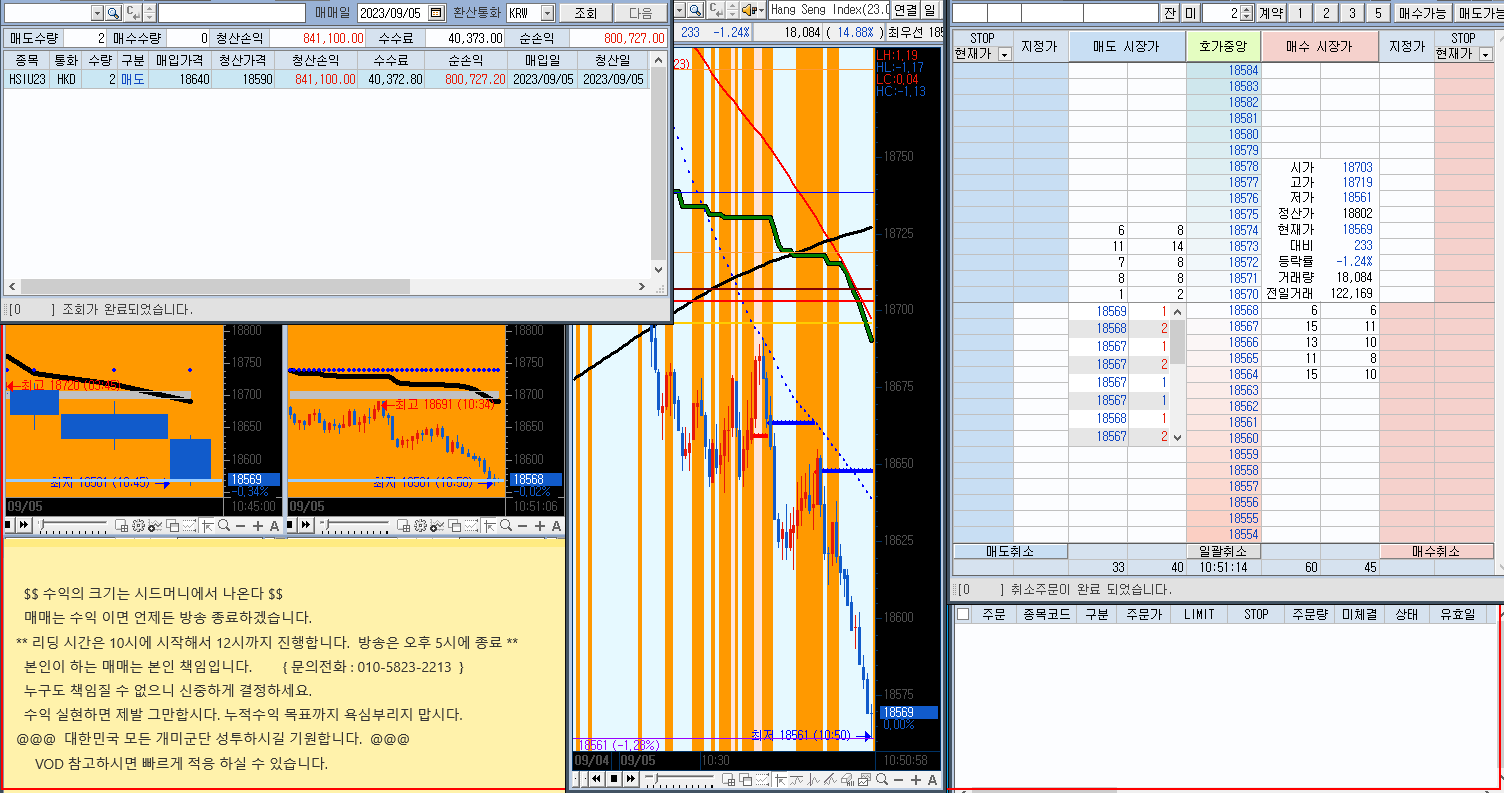
Task: Select quantity preset 3
Action: (1352, 13)
